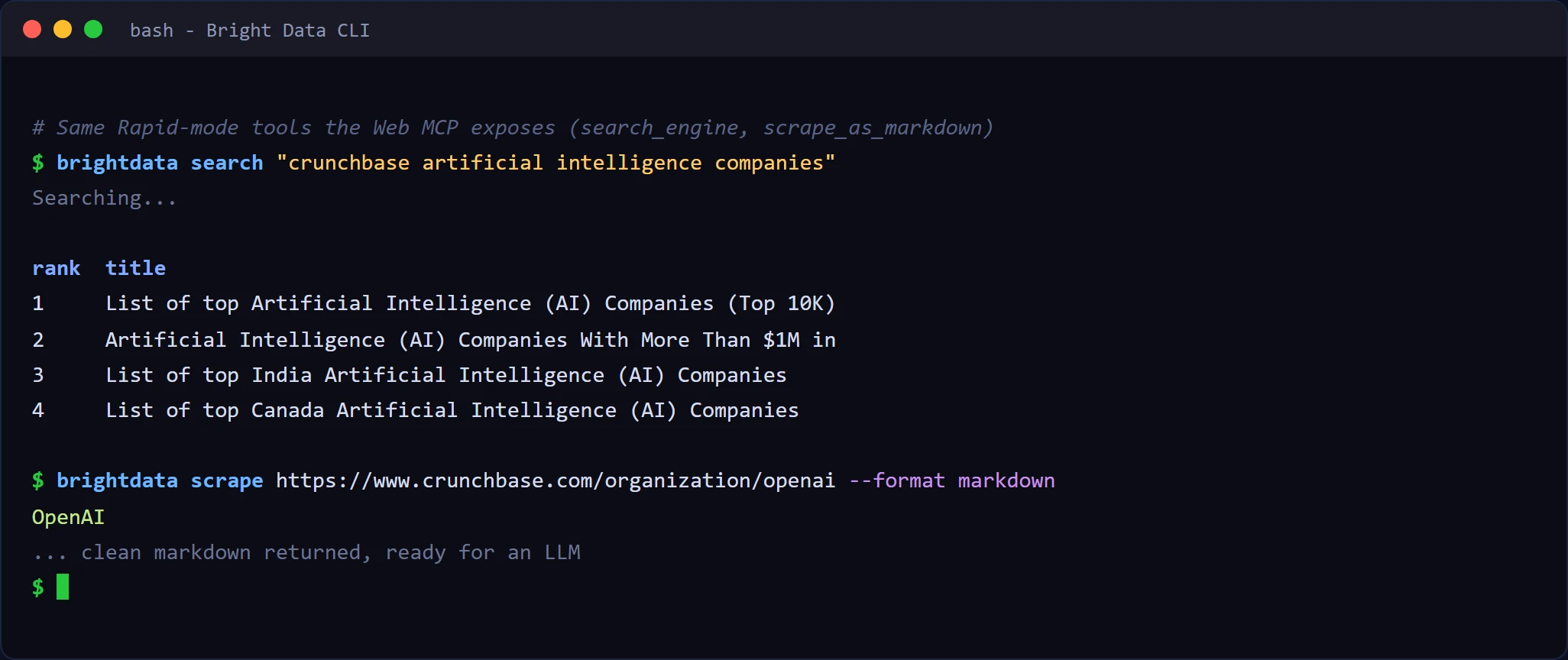Click the yellow minimize window button
The image size is (1568, 660).
click(63, 30)
